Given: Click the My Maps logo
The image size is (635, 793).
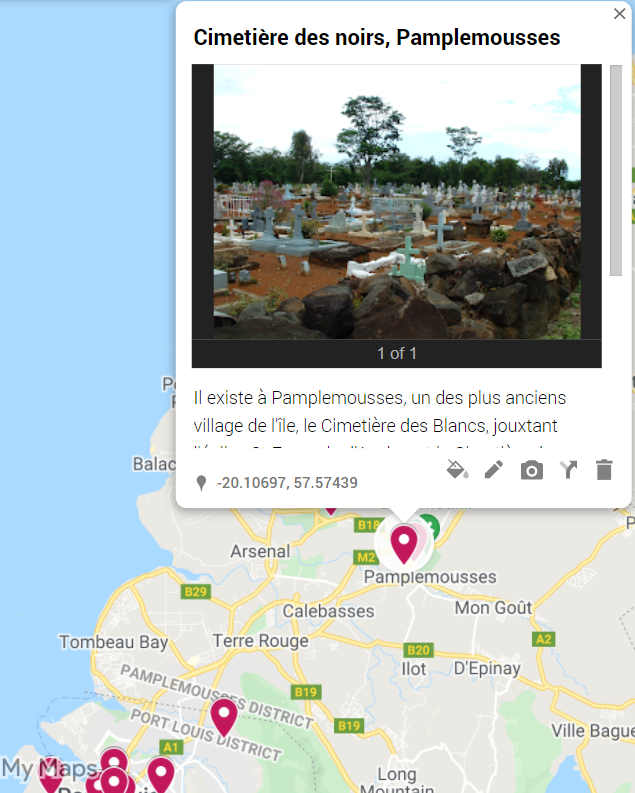Looking at the screenshot, I should point(50,769).
